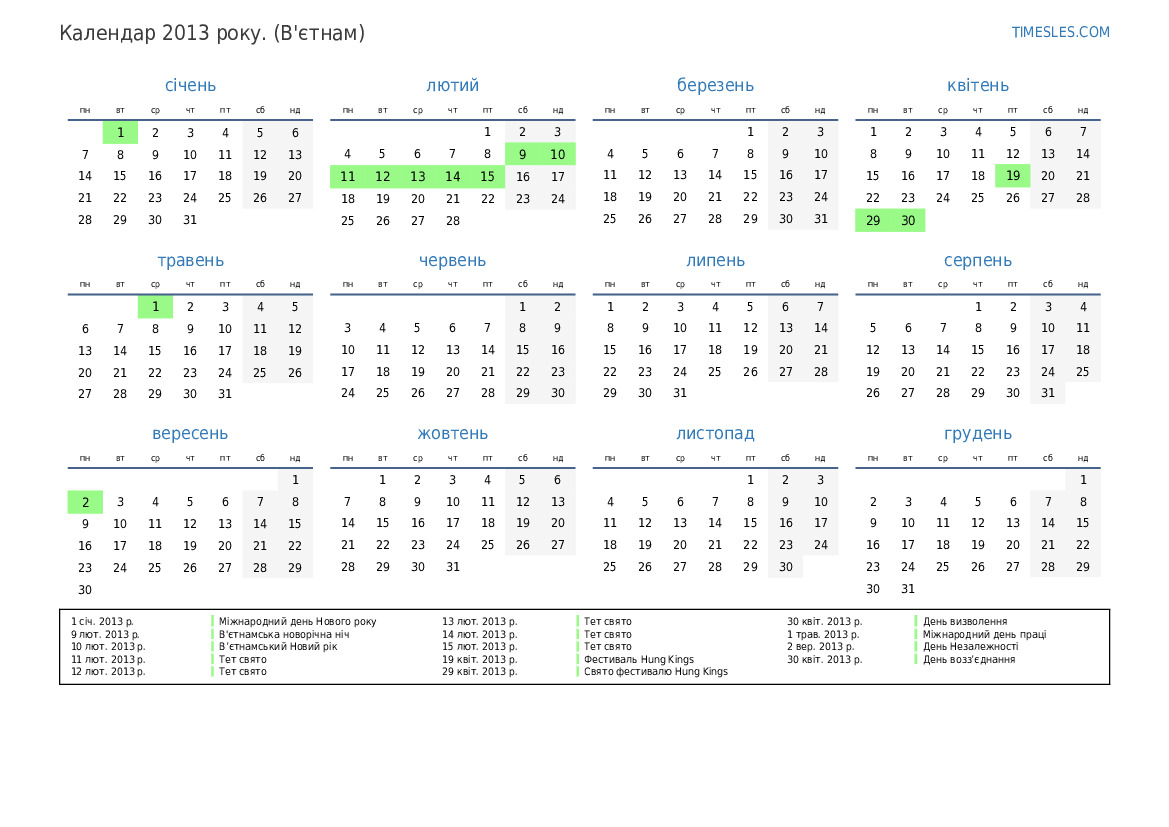Click 'нд' weekday header in квітень
This screenshot has width=1169, height=827.
(1083, 110)
